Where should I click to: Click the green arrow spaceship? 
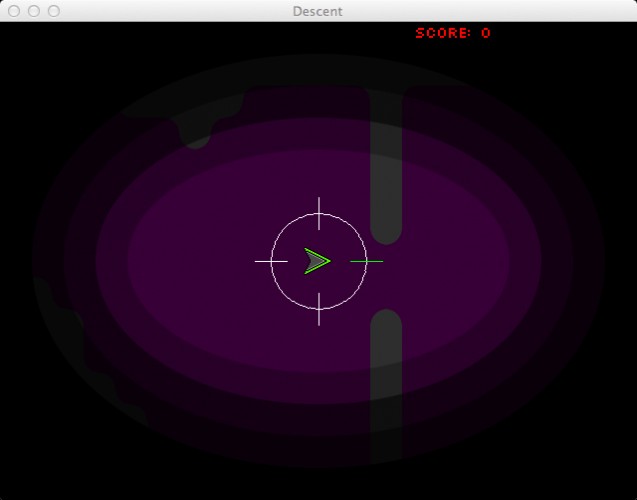pos(317,261)
